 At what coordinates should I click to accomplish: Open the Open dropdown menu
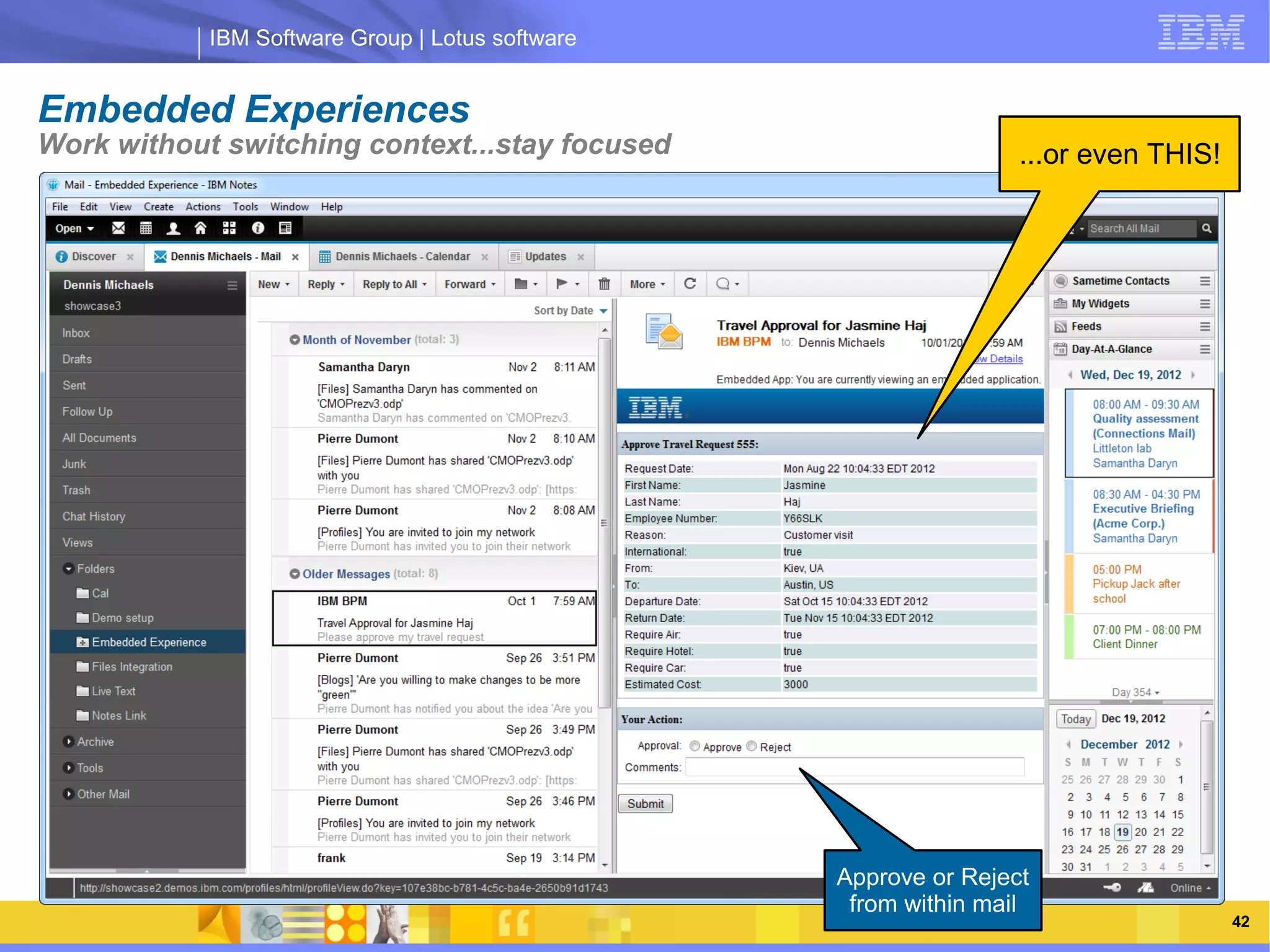(x=74, y=228)
